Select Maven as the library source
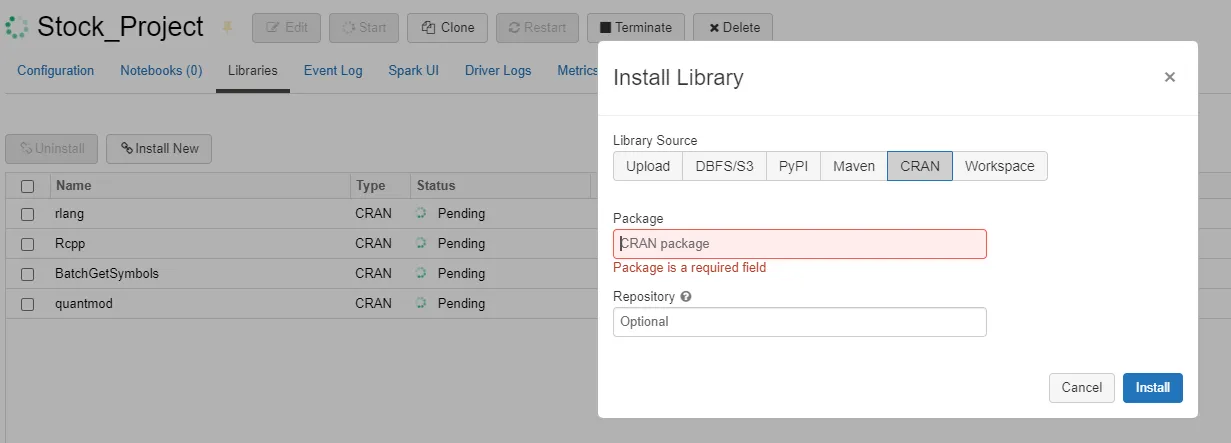The height and width of the screenshot is (443, 1231). 854,166
